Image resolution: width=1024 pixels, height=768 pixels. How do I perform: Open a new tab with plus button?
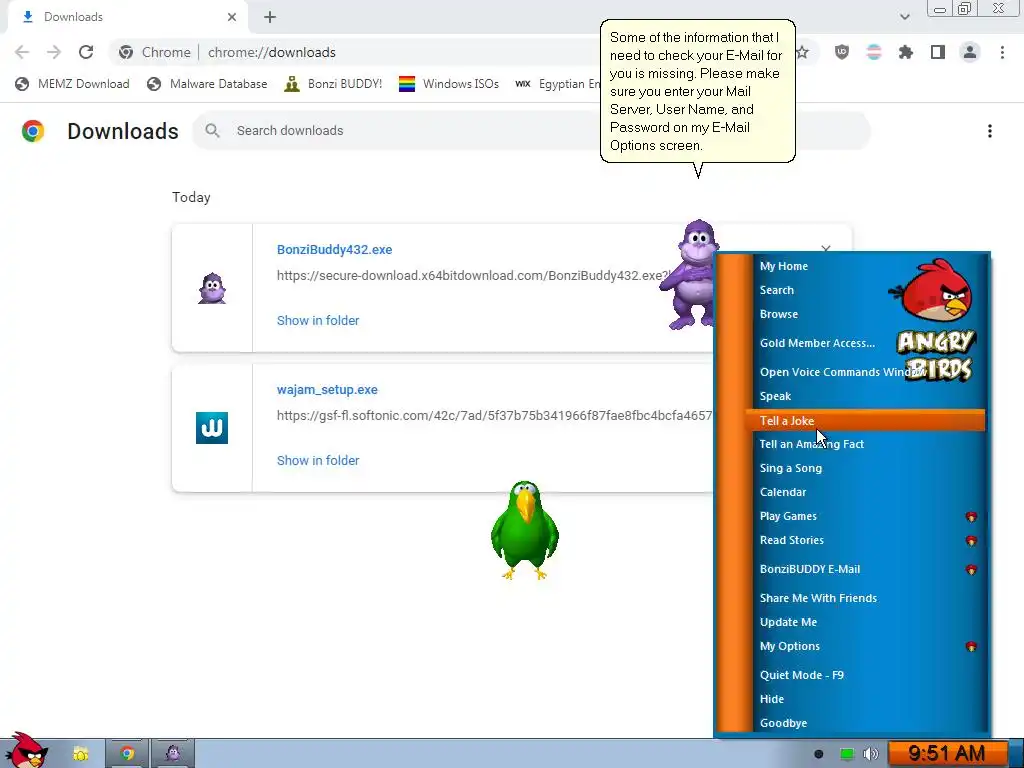[x=270, y=17]
